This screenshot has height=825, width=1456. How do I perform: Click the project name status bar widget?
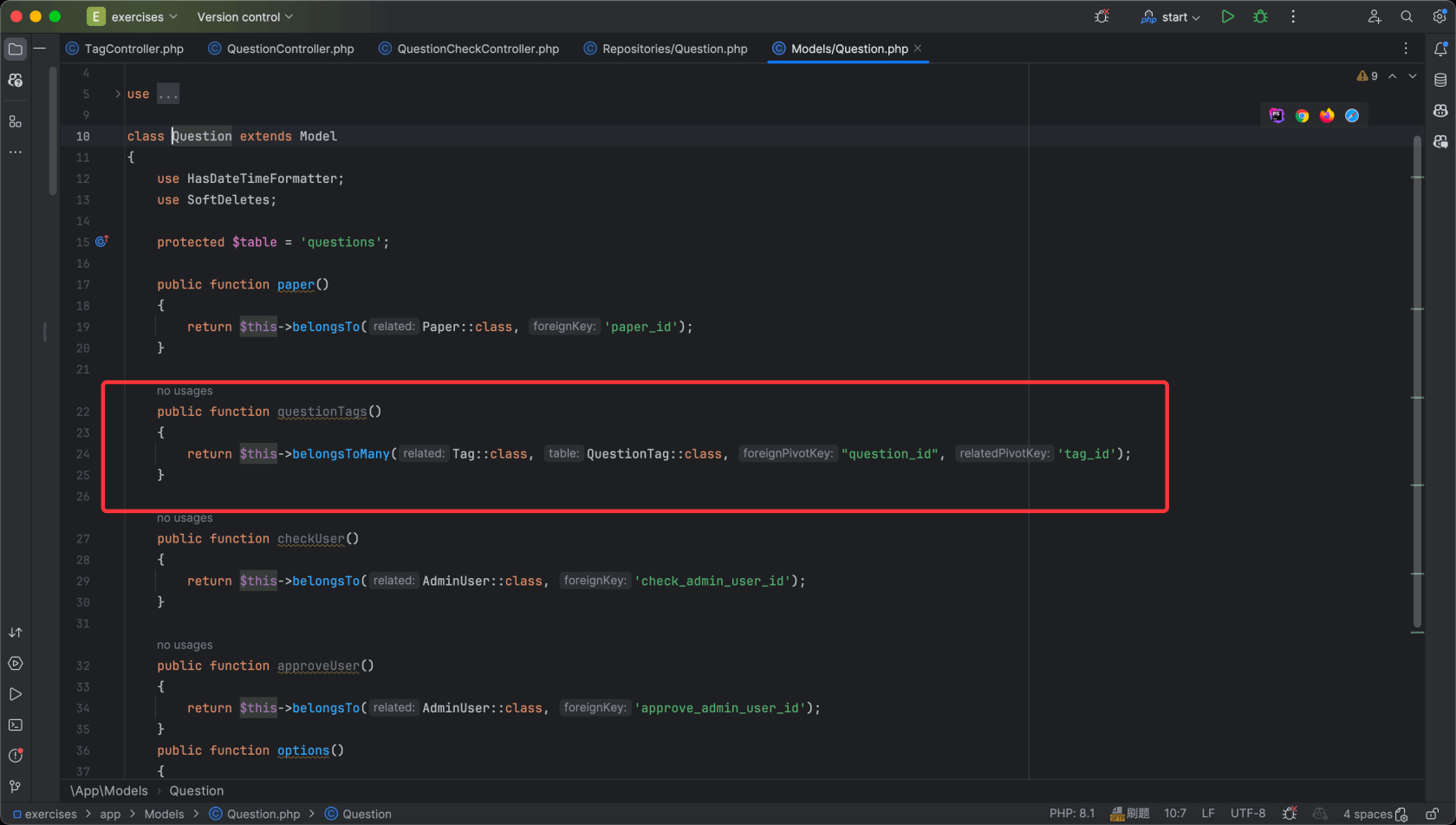tap(1129, 814)
